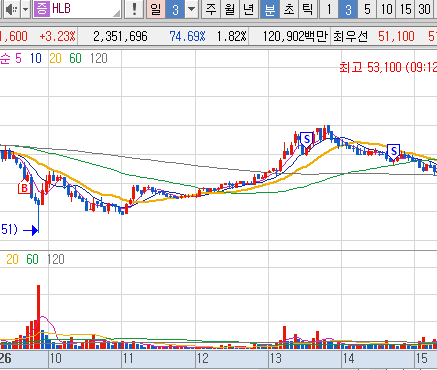
Task: Click the +3.23% change rate value
Action: coord(57,36)
